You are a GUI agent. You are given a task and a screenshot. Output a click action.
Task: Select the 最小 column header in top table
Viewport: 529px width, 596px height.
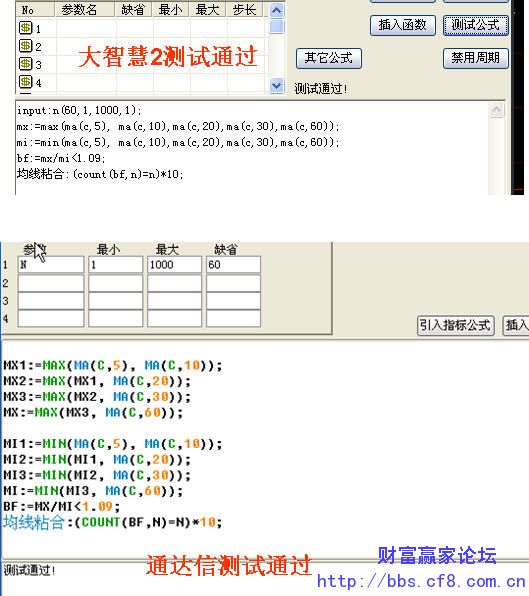click(171, 10)
